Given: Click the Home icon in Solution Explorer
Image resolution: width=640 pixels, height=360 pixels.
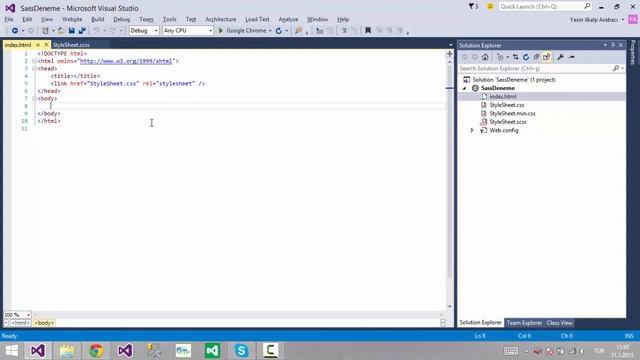Looking at the screenshot, I should (x=485, y=57).
